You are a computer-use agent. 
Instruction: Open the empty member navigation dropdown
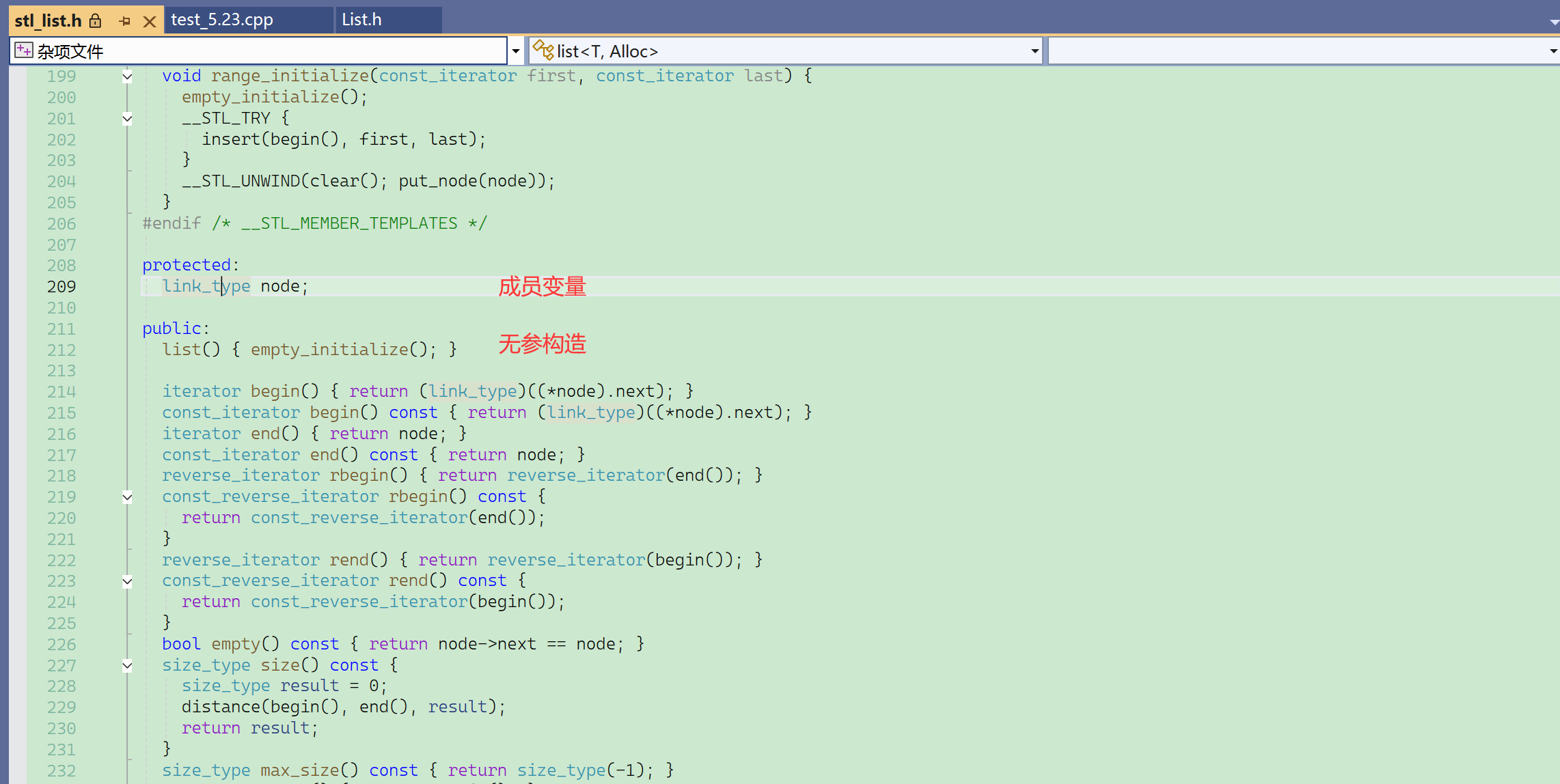coord(1552,51)
